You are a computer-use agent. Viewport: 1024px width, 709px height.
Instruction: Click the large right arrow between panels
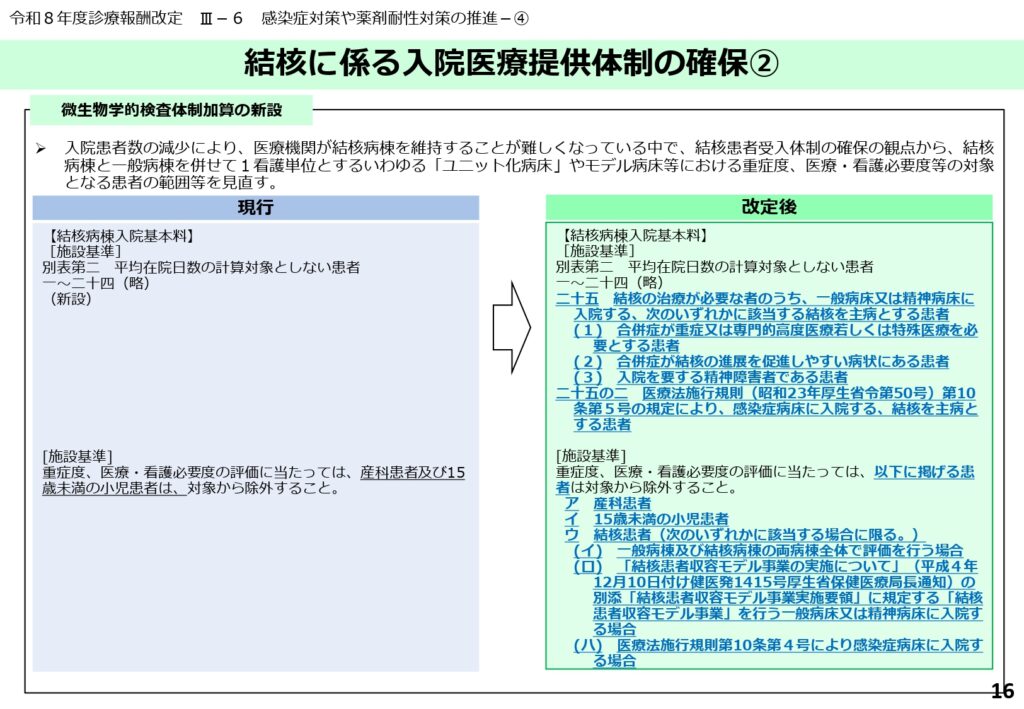point(511,327)
